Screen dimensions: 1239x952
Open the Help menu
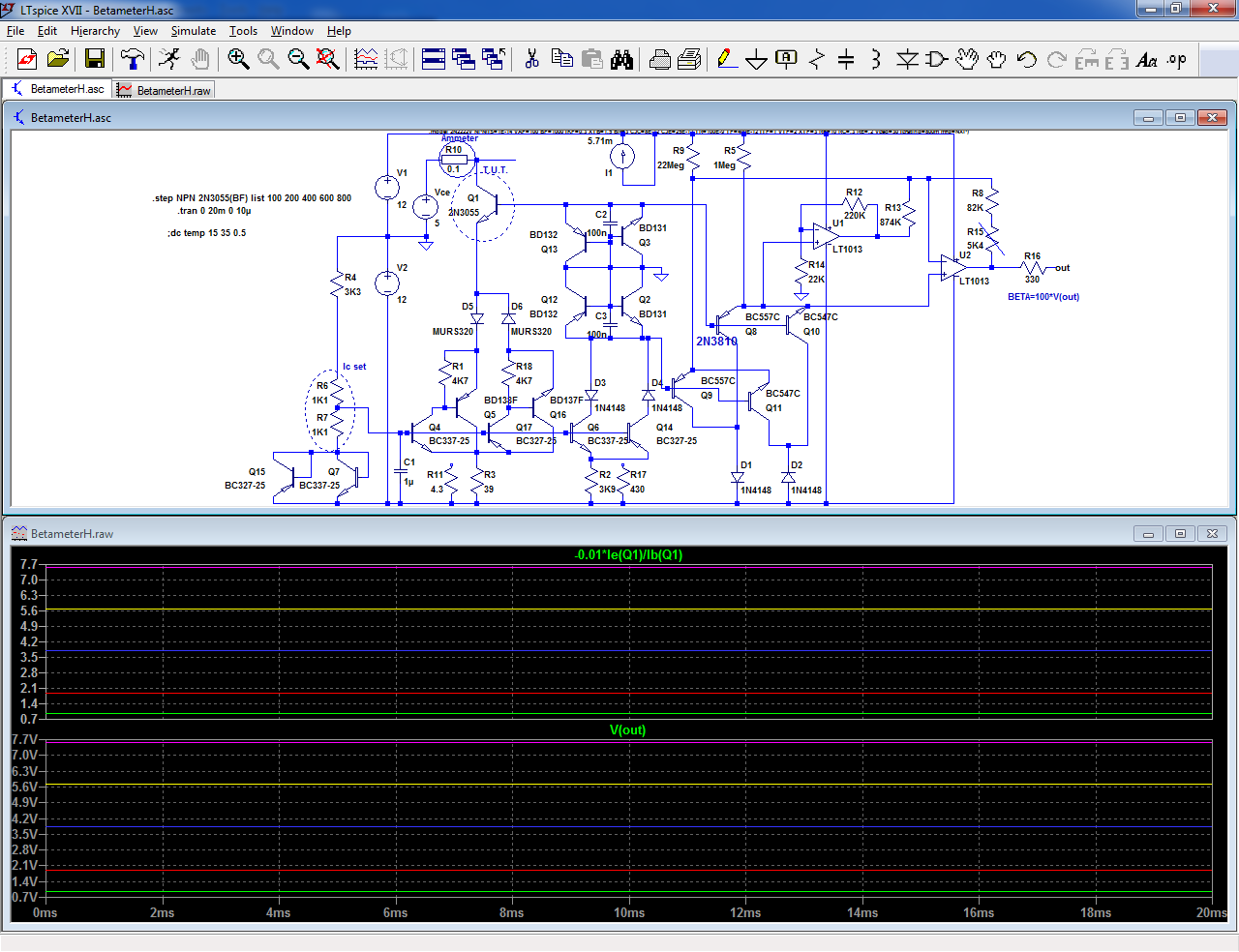click(x=339, y=31)
